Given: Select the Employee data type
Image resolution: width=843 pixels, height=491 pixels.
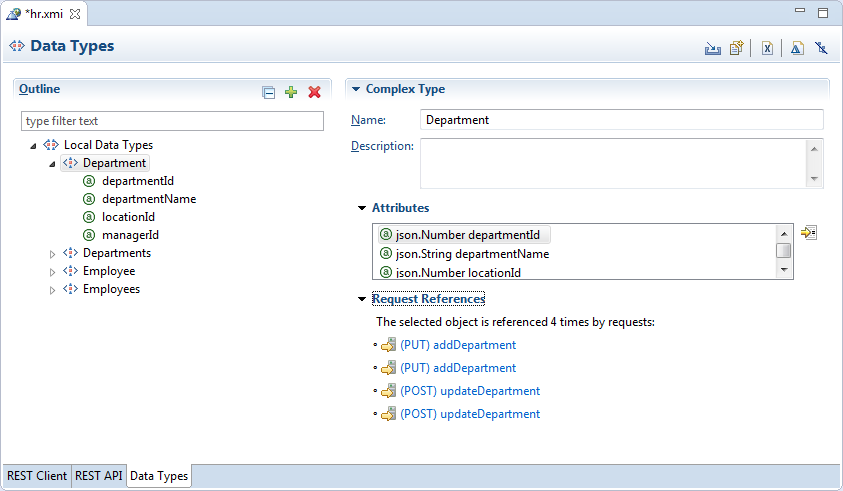Looking at the screenshot, I should (x=109, y=272).
